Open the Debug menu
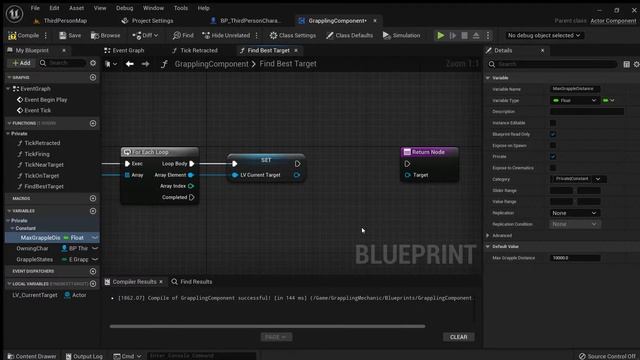This screenshot has height=360, width=640. (x=124, y=8)
